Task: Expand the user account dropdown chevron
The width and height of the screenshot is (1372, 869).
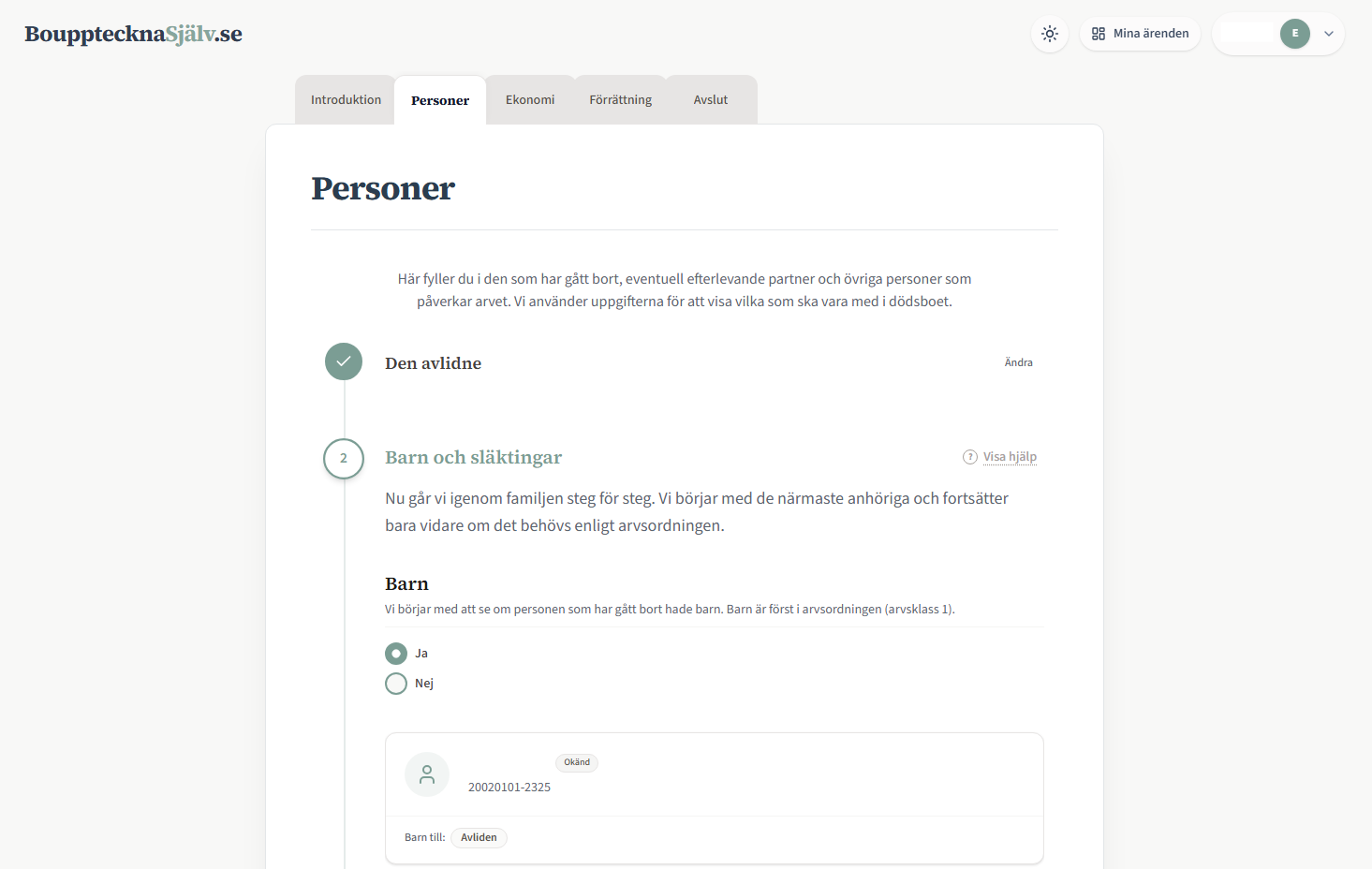Action: click(1329, 34)
